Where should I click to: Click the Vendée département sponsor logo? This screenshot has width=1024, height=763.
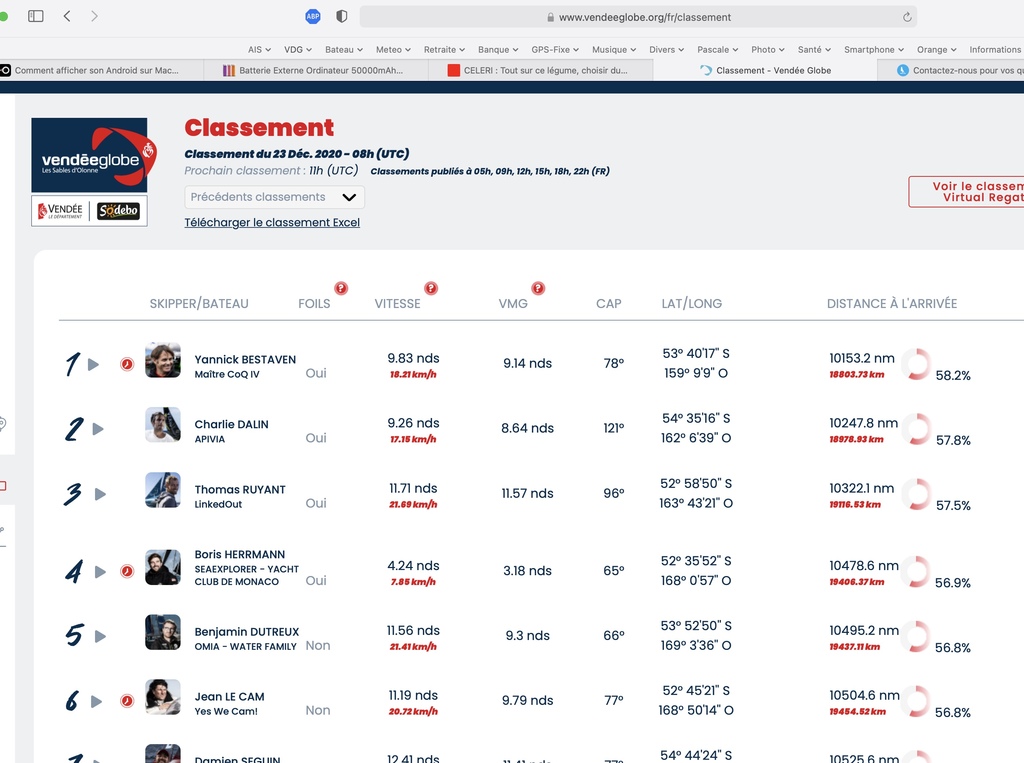pos(60,211)
